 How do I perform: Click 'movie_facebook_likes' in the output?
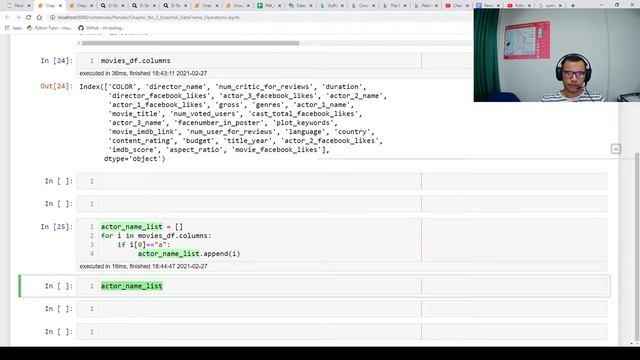point(276,149)
